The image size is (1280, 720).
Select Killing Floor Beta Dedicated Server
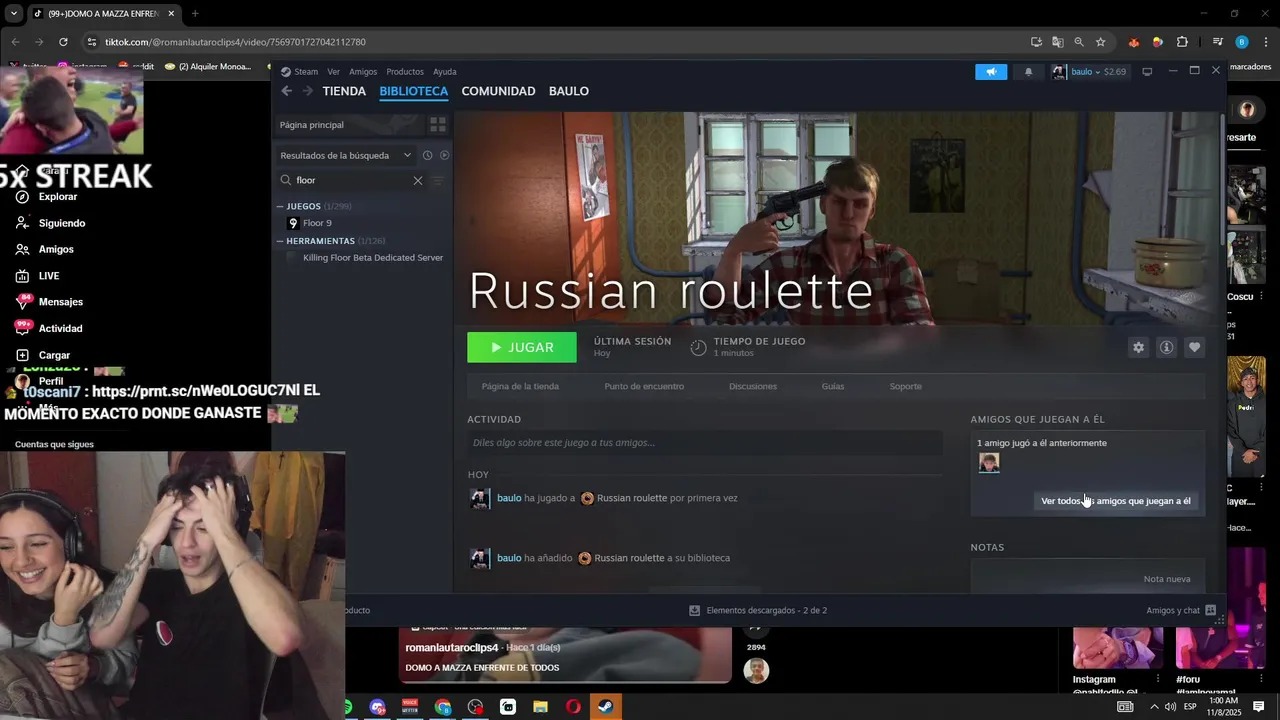[x=373, y=258]
